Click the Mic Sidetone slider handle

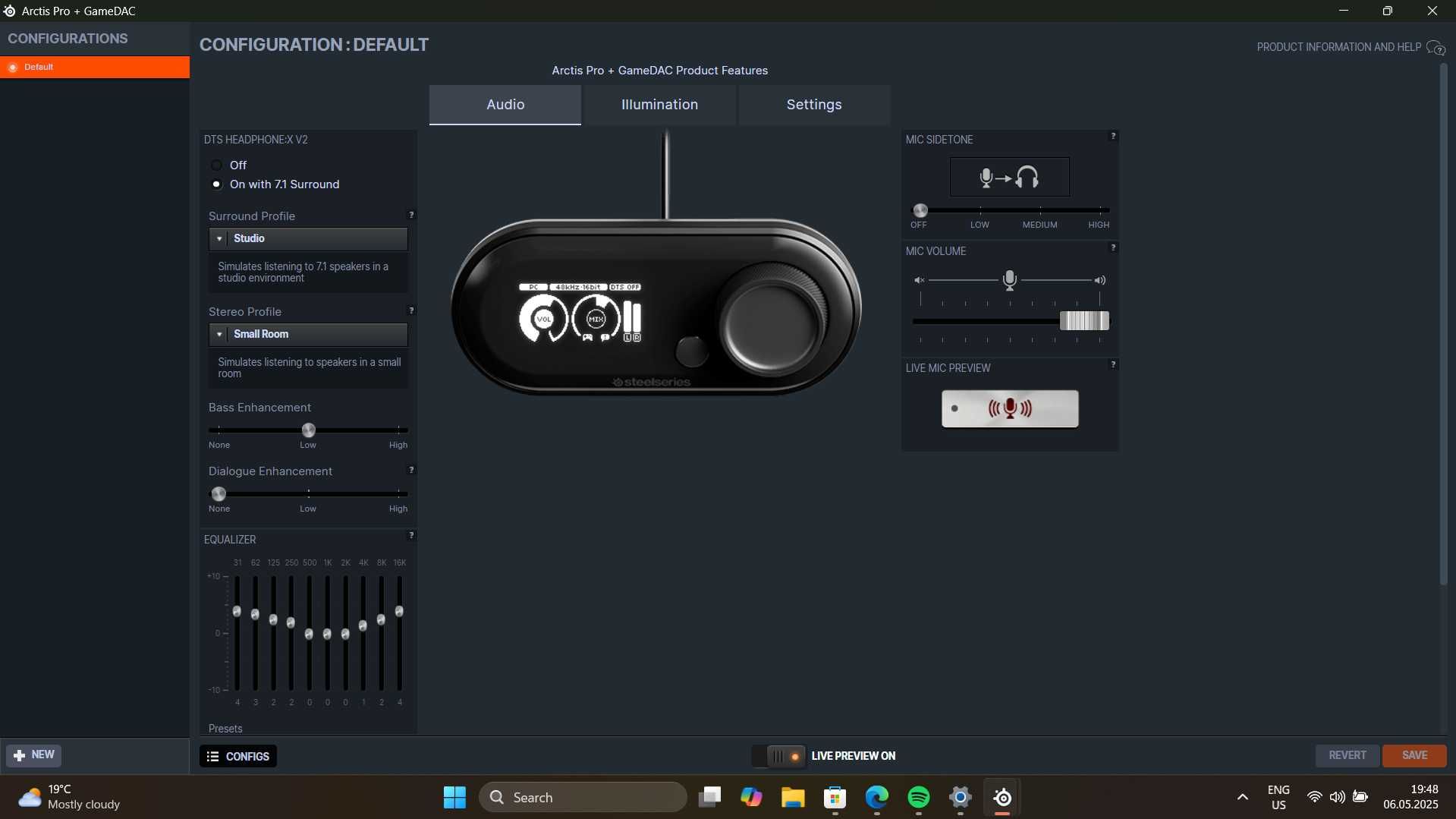tap(920, 210)
